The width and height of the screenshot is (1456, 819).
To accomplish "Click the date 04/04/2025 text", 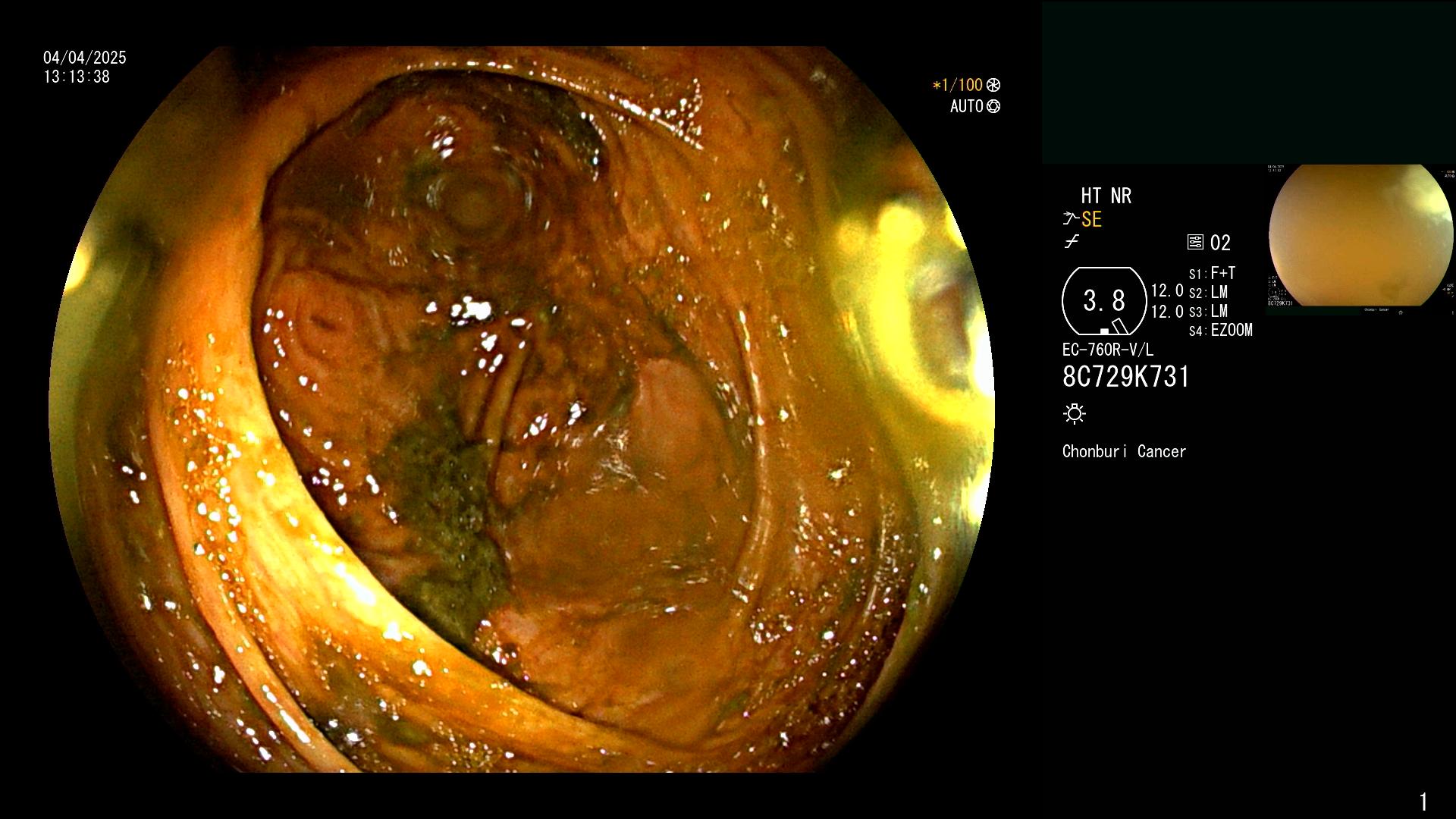I will click(x=85, y=58).
